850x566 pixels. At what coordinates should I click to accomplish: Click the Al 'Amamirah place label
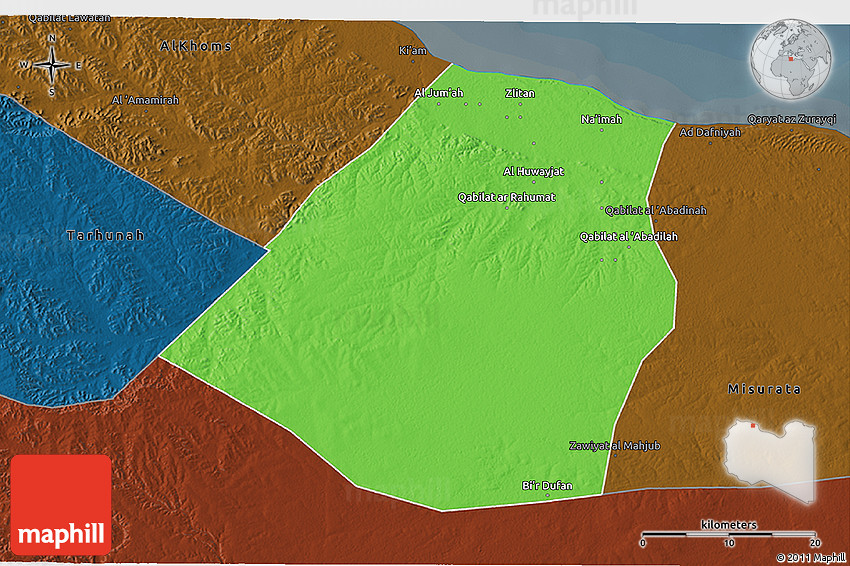pyautogui.click(x=147, y=100)
